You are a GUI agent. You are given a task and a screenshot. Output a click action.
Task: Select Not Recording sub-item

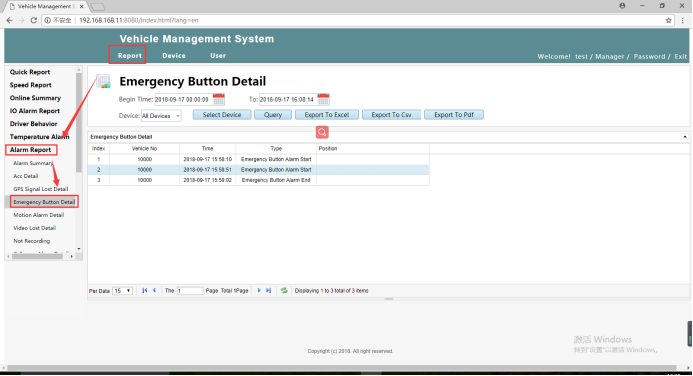[31, 241]
